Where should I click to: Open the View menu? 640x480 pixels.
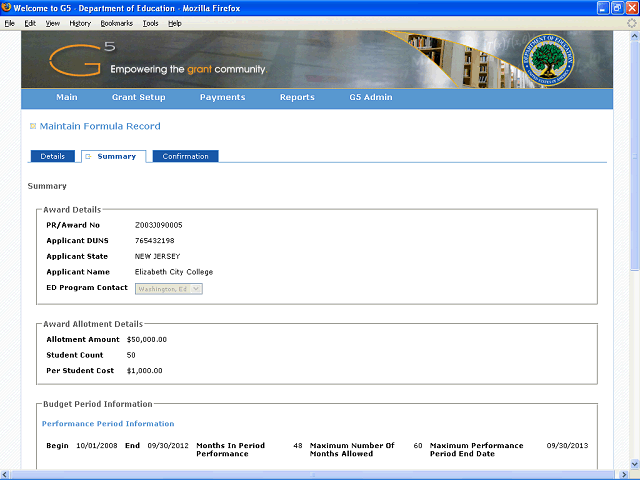53,23
